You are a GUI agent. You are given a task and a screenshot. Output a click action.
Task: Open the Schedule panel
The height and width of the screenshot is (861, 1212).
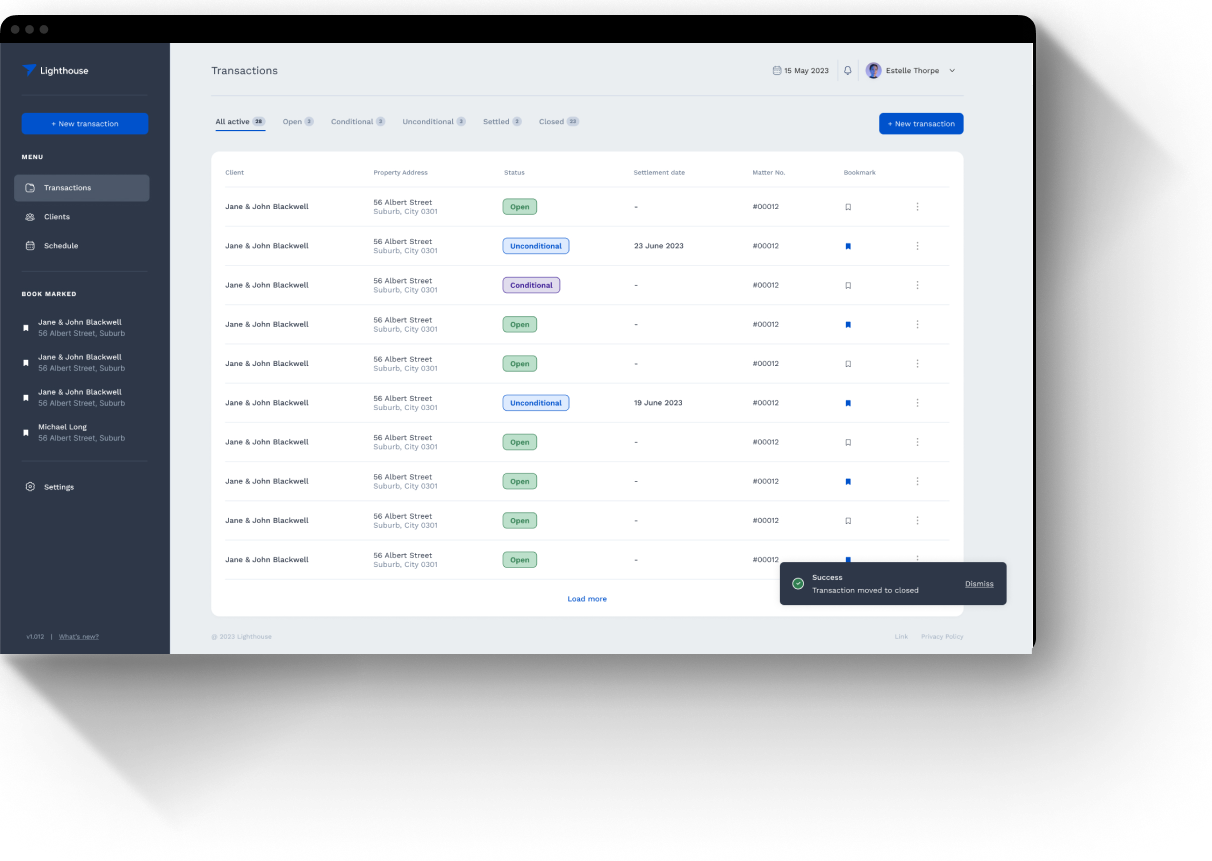click(x=60, y=245)
